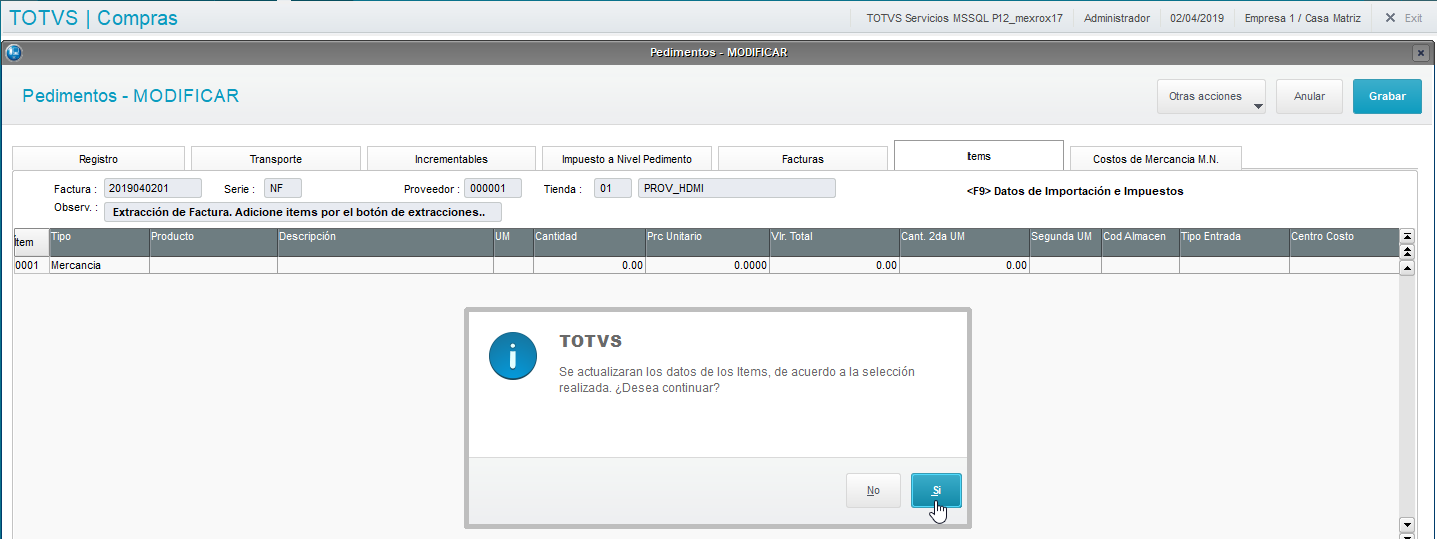The image size is (1437, 539).
Task: Click the TOTVS logo icon in the window title bar
Action: click(14, 52)
